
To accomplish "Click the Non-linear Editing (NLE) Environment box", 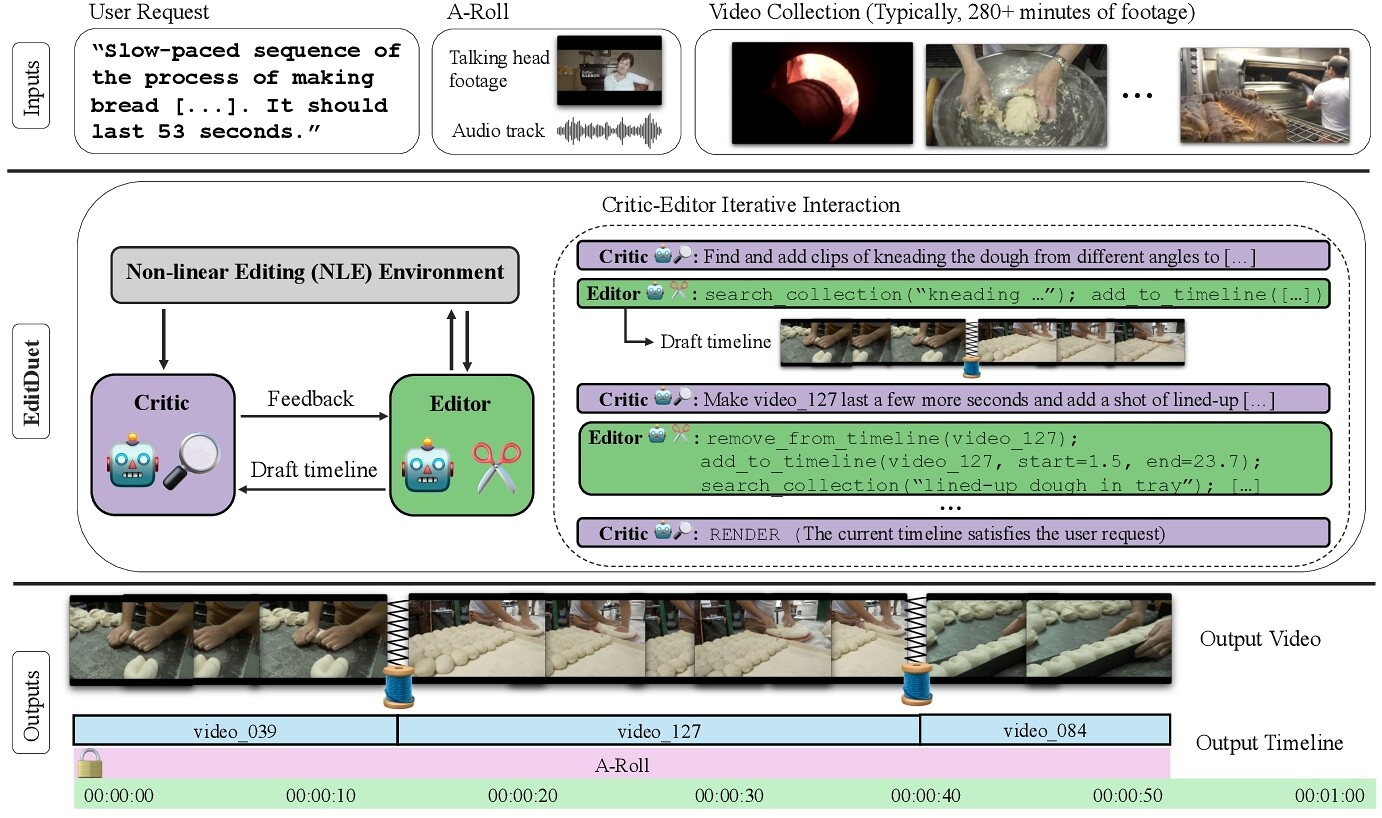I will pos(315,272).
